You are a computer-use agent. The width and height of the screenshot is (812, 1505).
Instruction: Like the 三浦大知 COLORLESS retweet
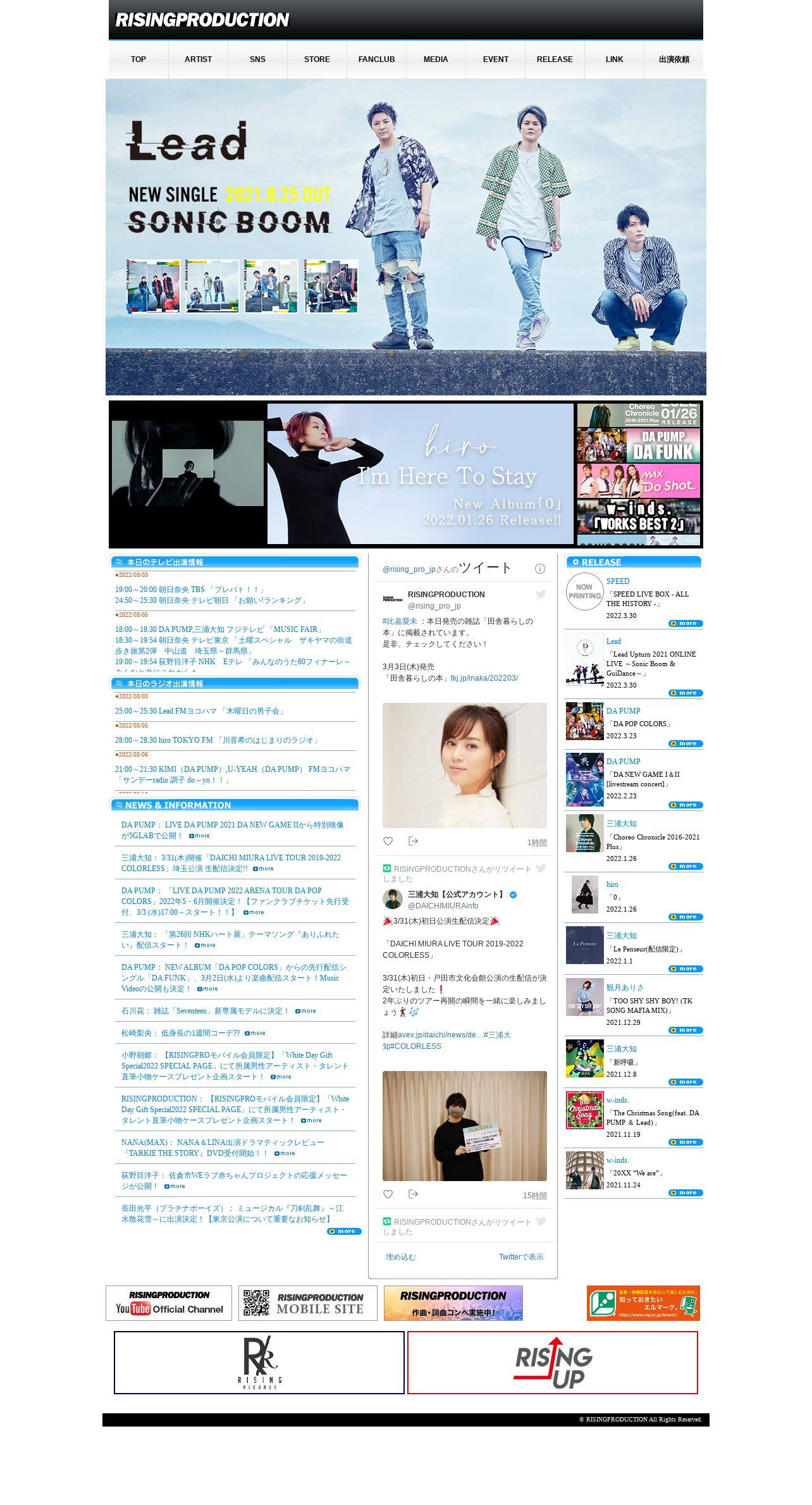388,1194
